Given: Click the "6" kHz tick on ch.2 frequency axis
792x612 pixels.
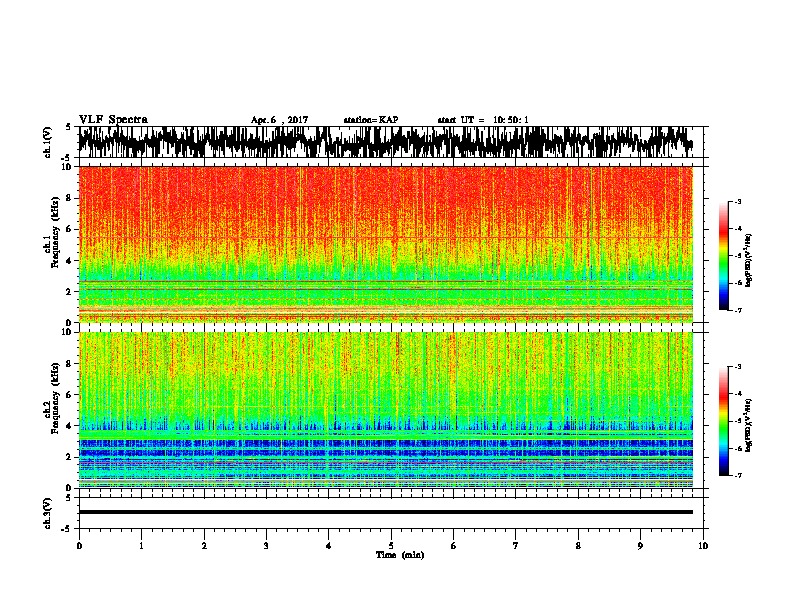Looking at the screenshot, I should [70, 395].
